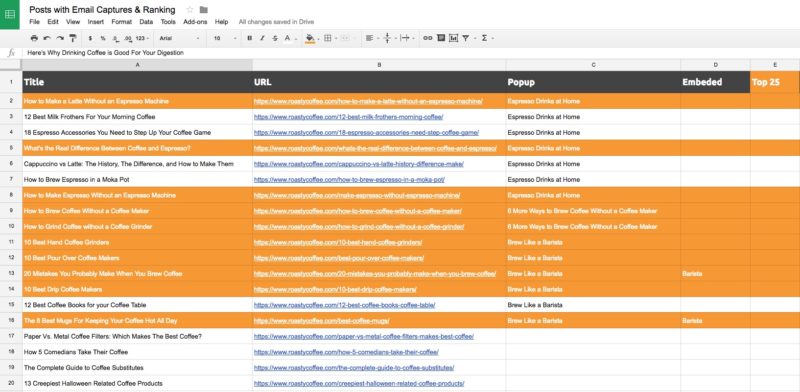Open text color picker
This screenshot has width=800, height=392.
(288, 38)
